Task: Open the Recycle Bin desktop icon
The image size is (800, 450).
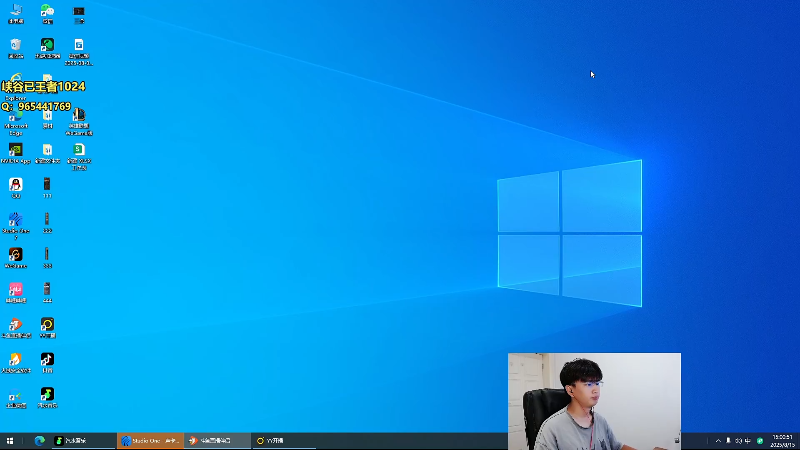Action: [x=16, y=48]
